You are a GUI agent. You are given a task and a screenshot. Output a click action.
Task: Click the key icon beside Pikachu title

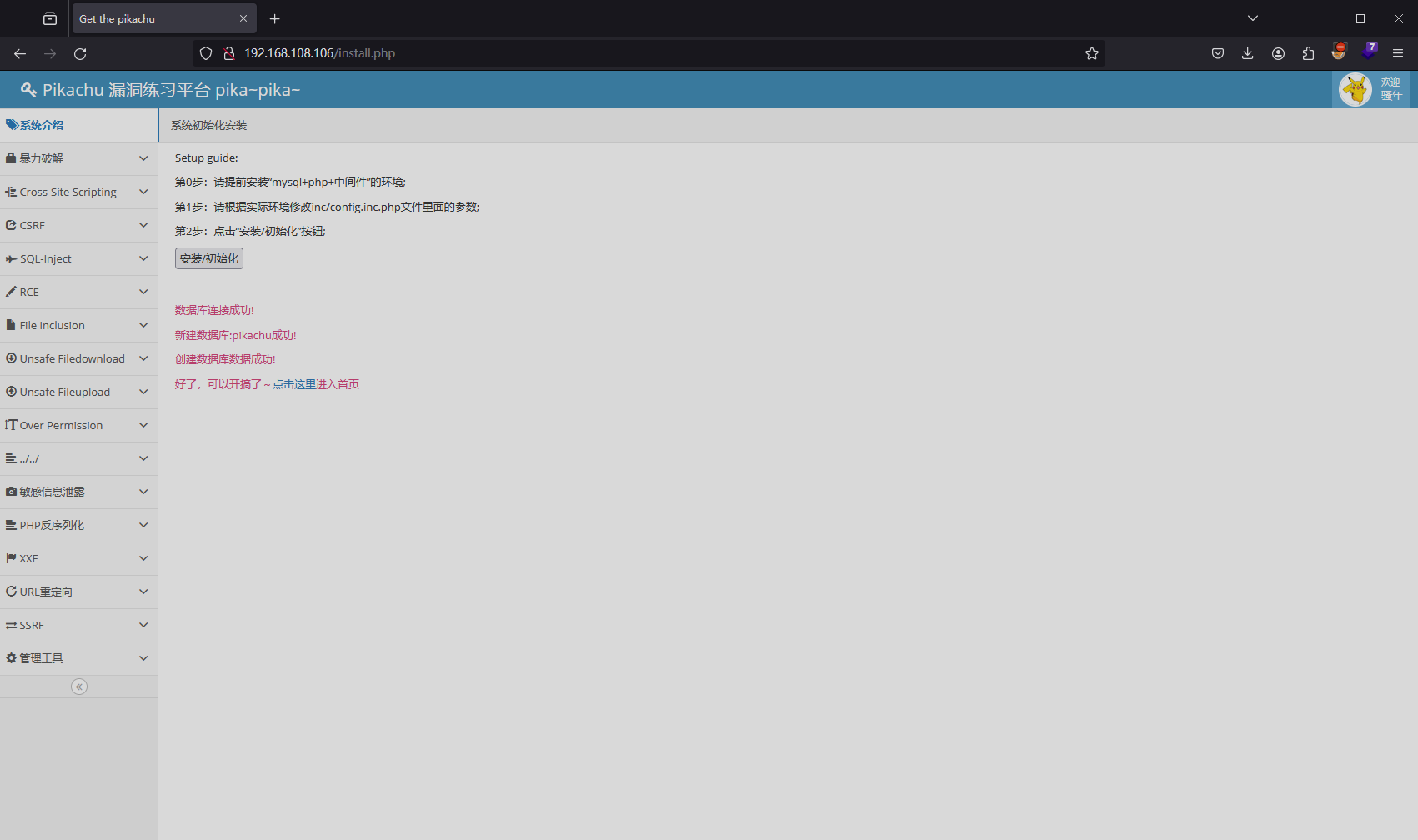point(28,90)
